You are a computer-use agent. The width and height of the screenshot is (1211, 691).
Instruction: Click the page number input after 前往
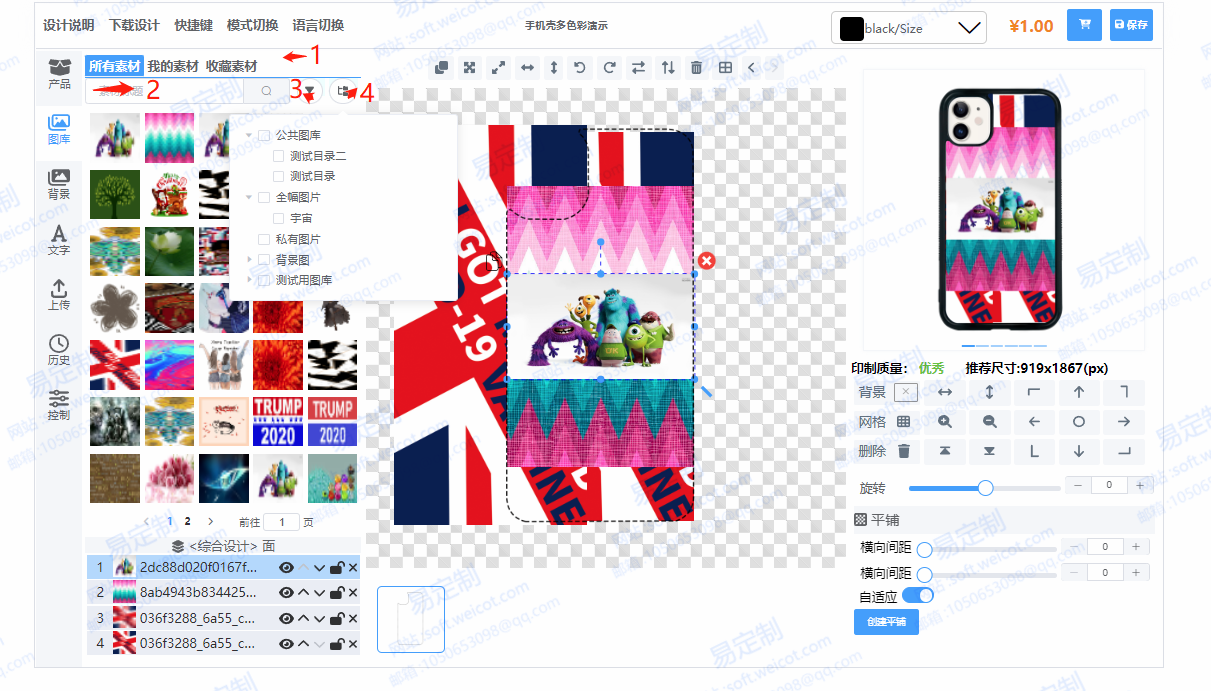click(282, 522)
